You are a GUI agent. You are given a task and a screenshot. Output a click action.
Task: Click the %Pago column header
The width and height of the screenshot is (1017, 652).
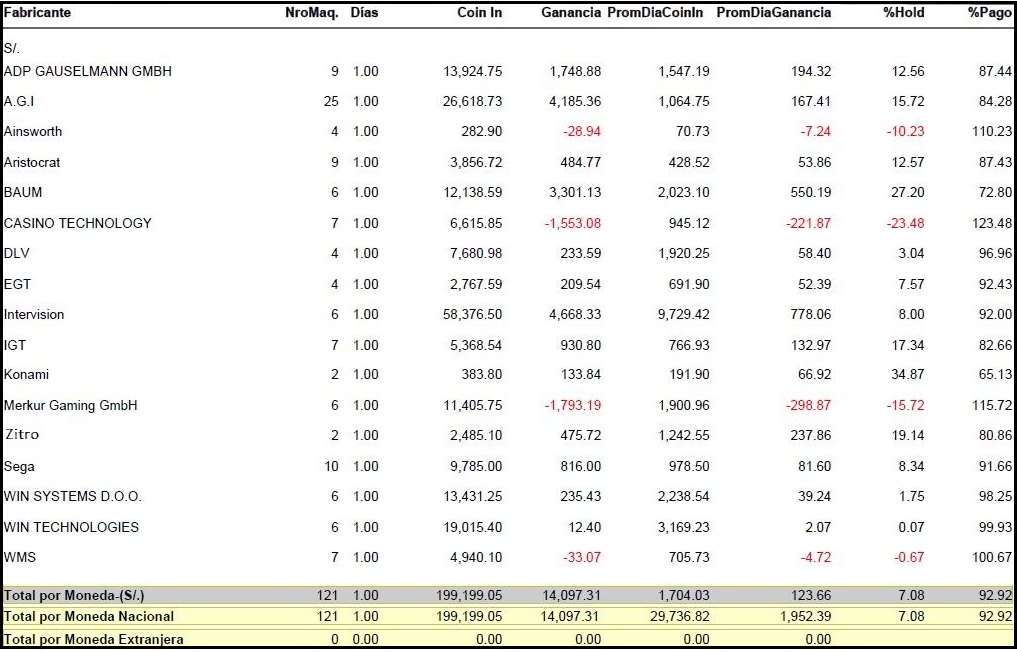click(x=990, y=12)
